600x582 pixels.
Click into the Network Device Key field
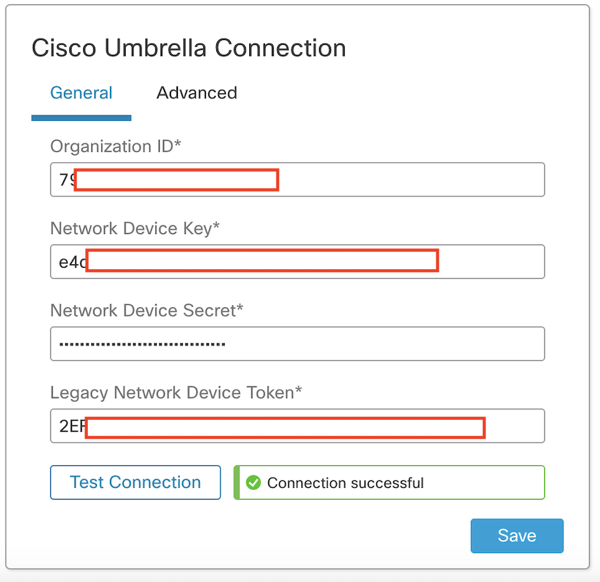490,262
